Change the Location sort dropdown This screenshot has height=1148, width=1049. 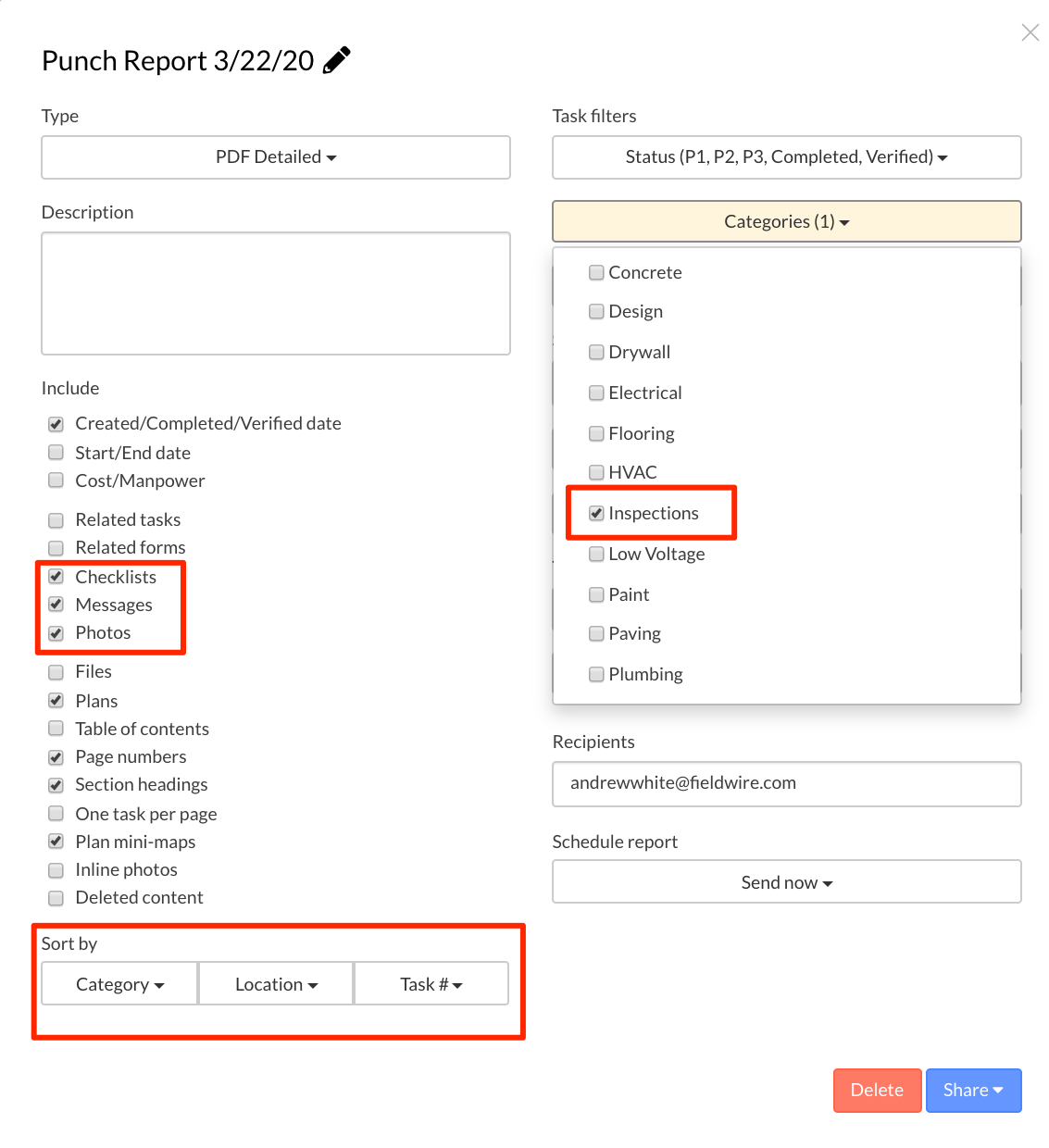[276, 983]
